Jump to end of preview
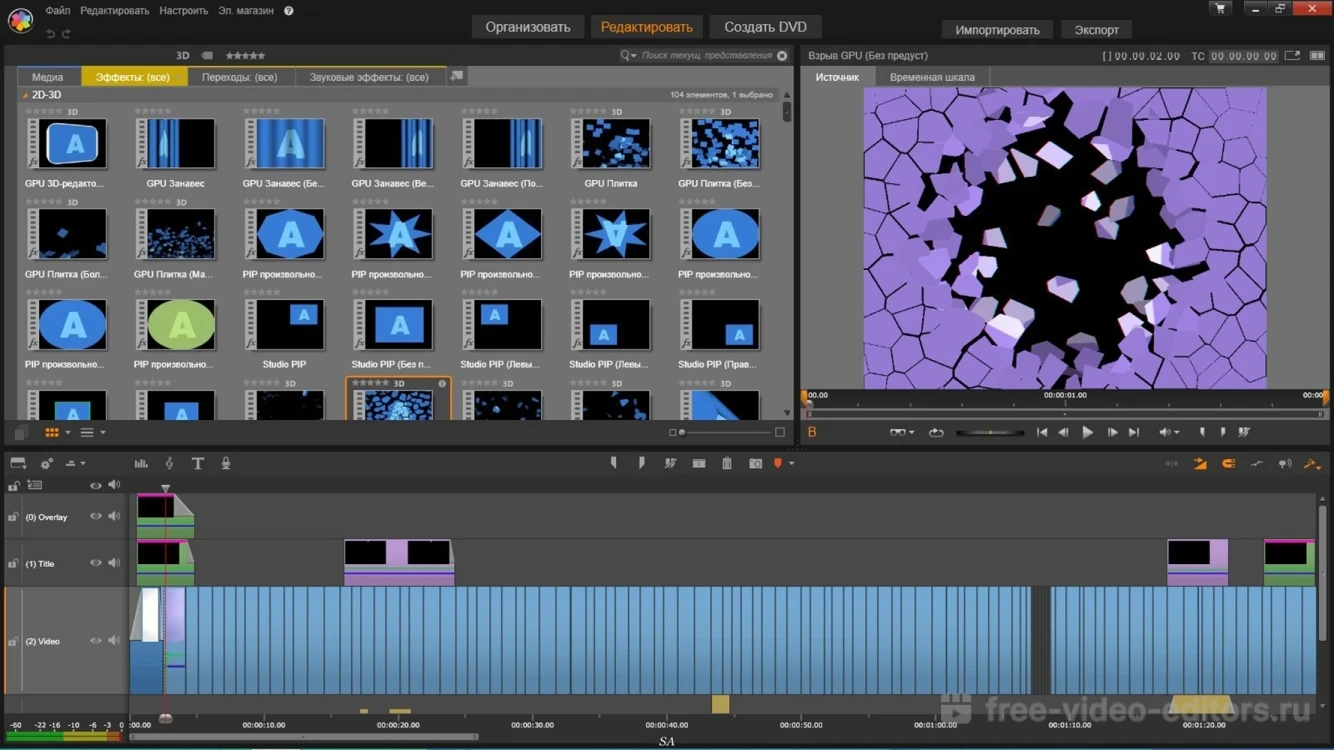This screenshot has height=750, width=1334. pos(1133,433)
